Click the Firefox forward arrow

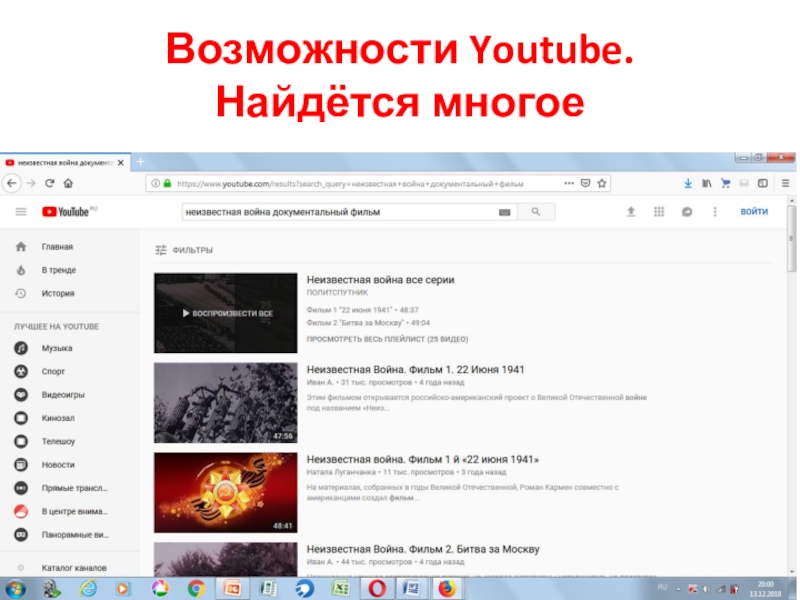31,183
